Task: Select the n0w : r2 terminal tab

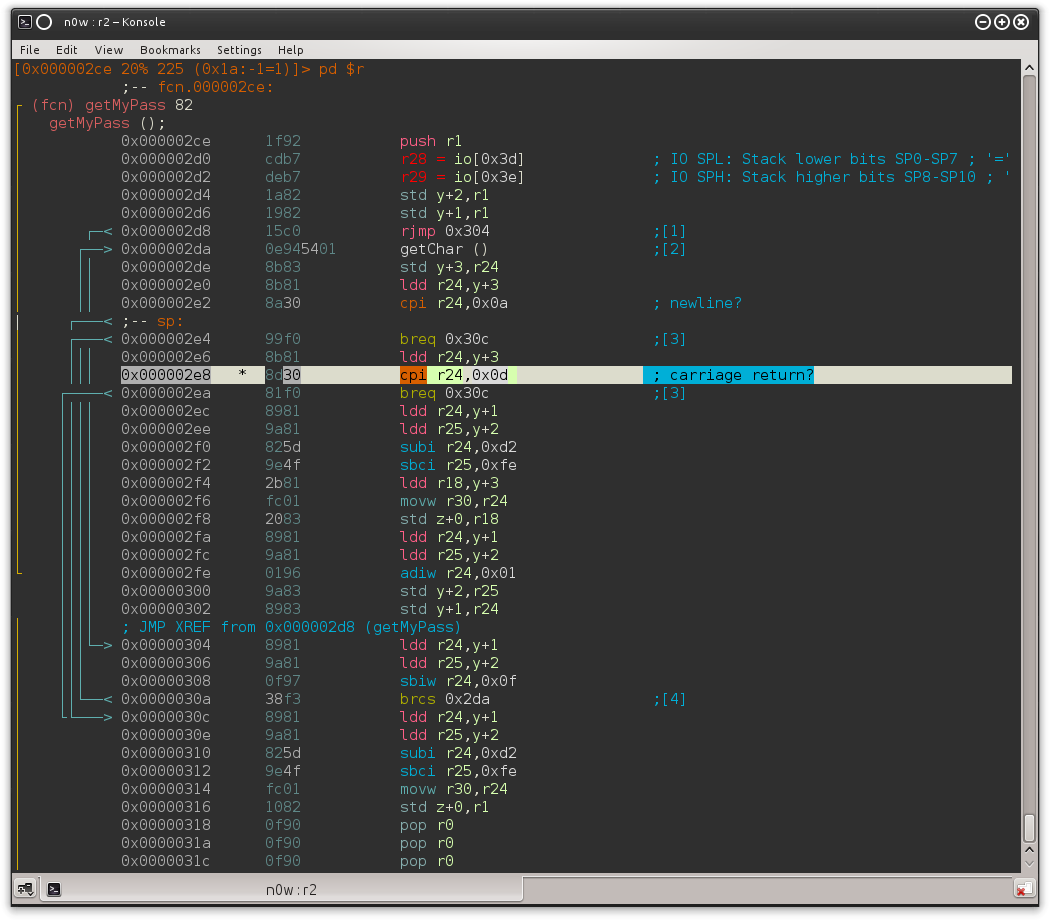Action: point(290,888)
